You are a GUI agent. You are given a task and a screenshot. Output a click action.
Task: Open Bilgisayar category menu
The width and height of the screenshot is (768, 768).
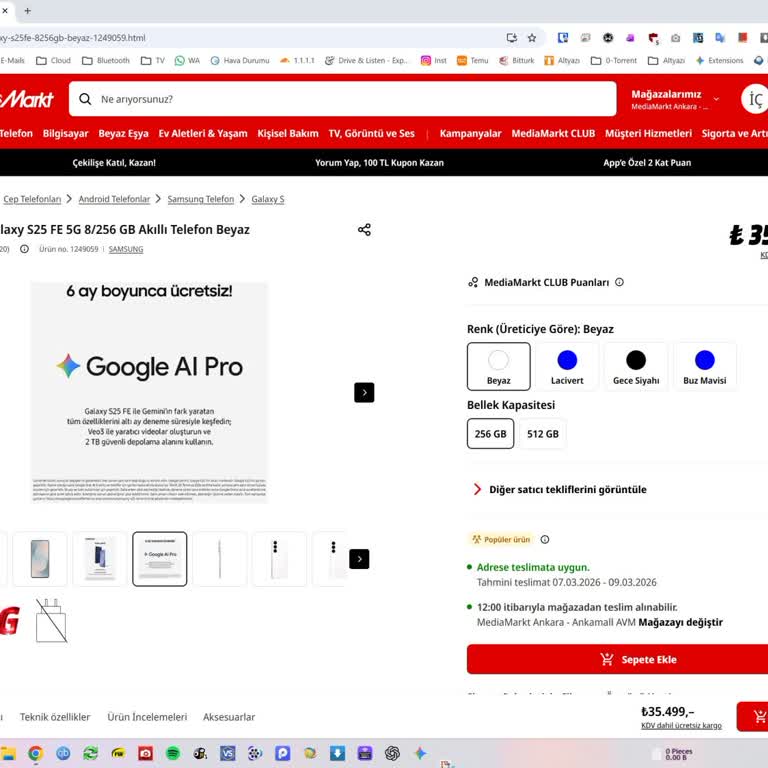click(x=65, y=133)
